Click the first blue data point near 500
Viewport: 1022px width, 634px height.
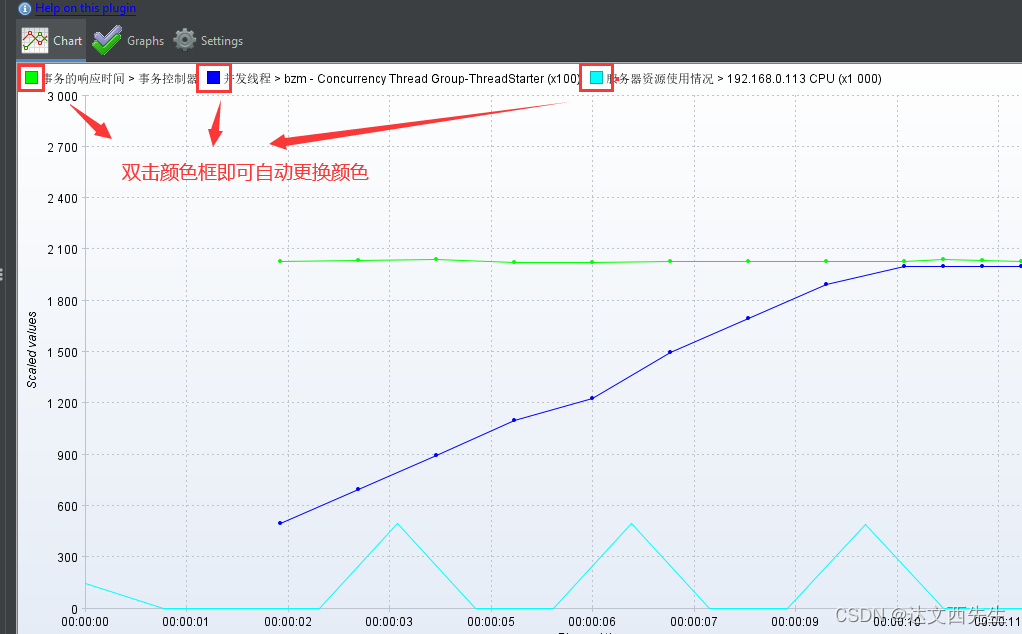[280, 523]
